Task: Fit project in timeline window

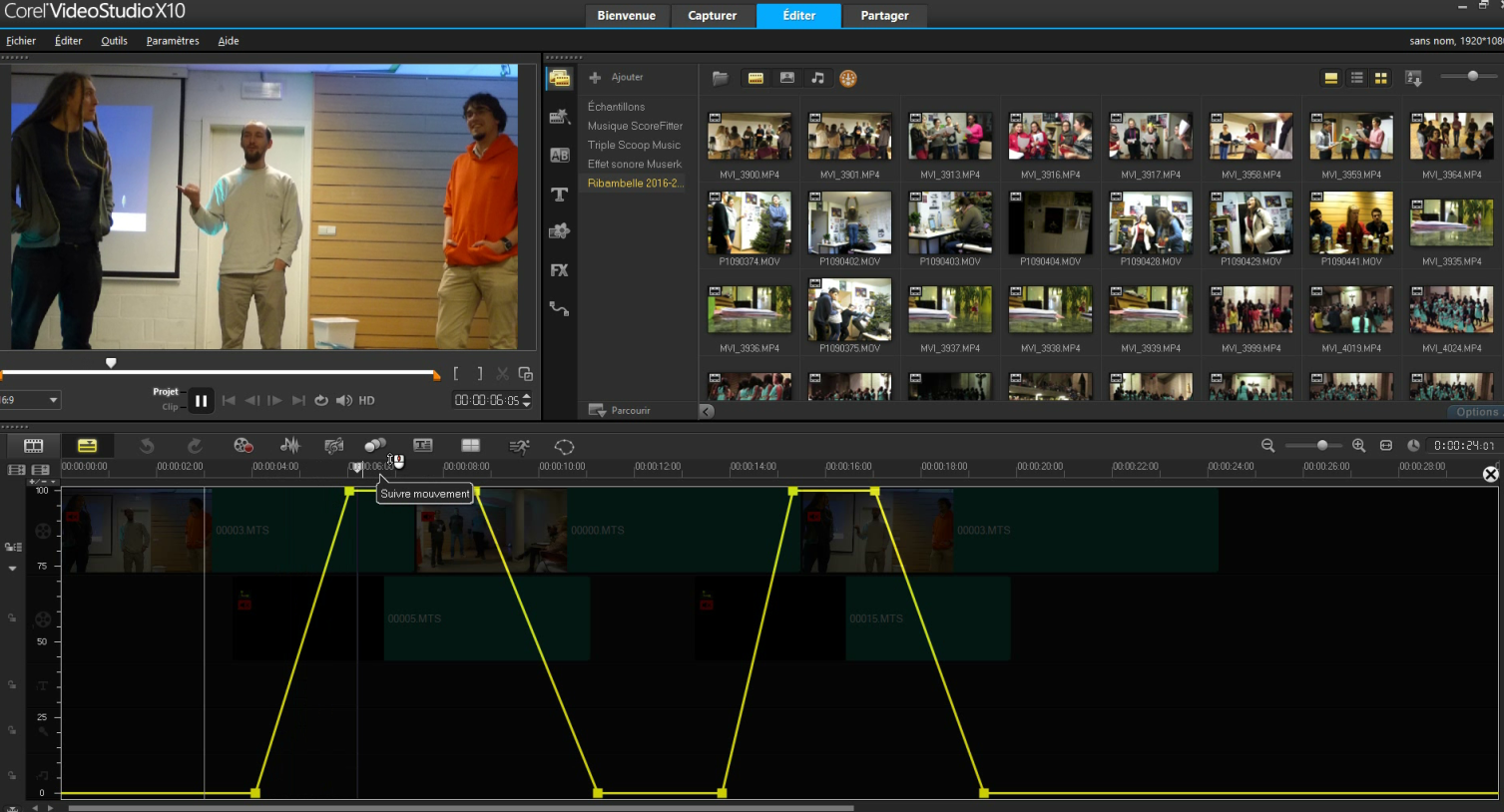Action: coord(1386,446)
